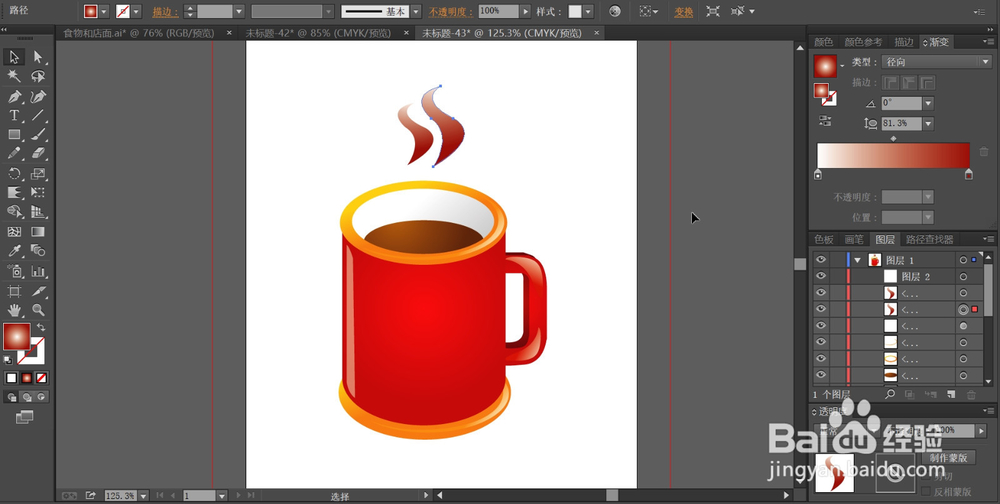The height and width of the screenshot is (504, 1000).
Task: Open the gradient angle dropdown arrow
Action: 928,103
